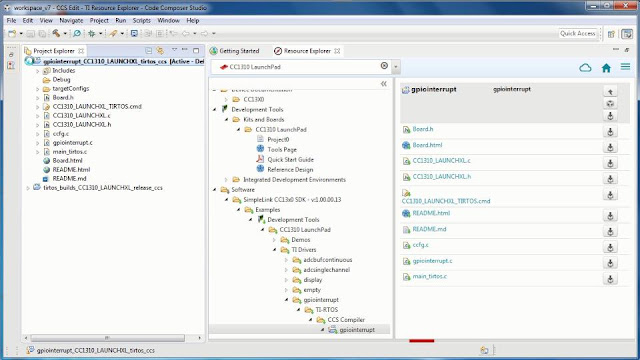640x360 pixels.
Task: Expand the adcbufcontinuous folder
Action: [286, 260]
